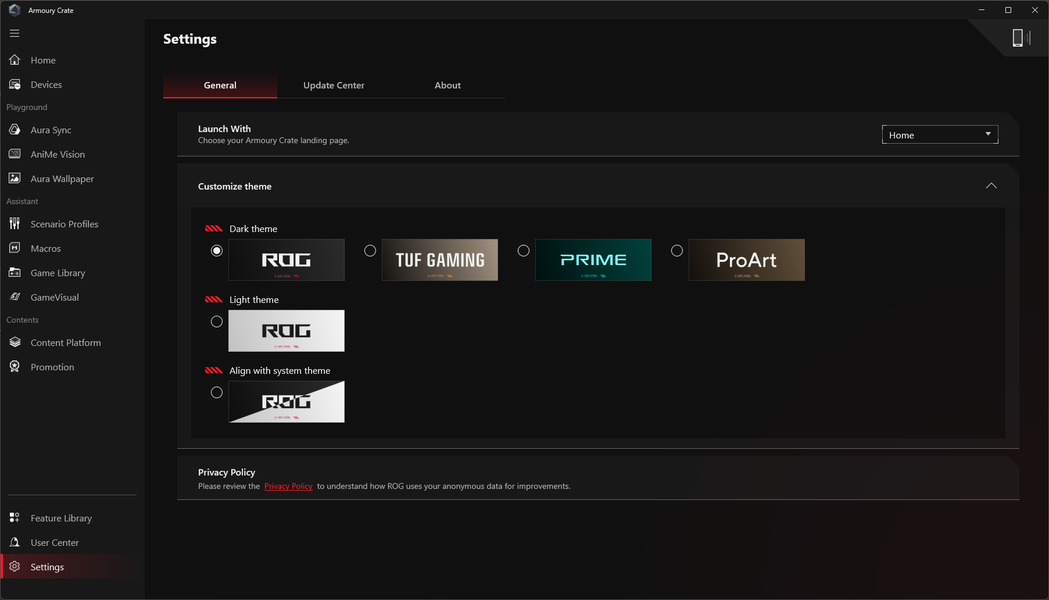Screen dimensions: 1049x600
Task: Minimize the Armoury Crate window
Action: (981, 10)
